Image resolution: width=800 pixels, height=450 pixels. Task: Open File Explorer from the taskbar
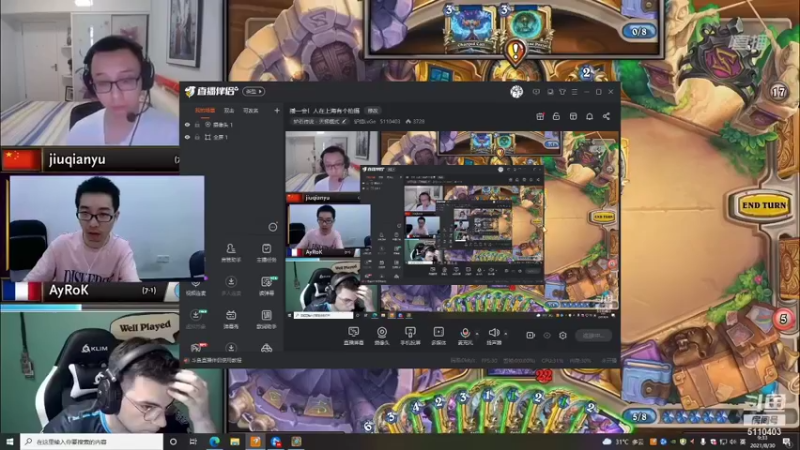(x=235, y=441)
